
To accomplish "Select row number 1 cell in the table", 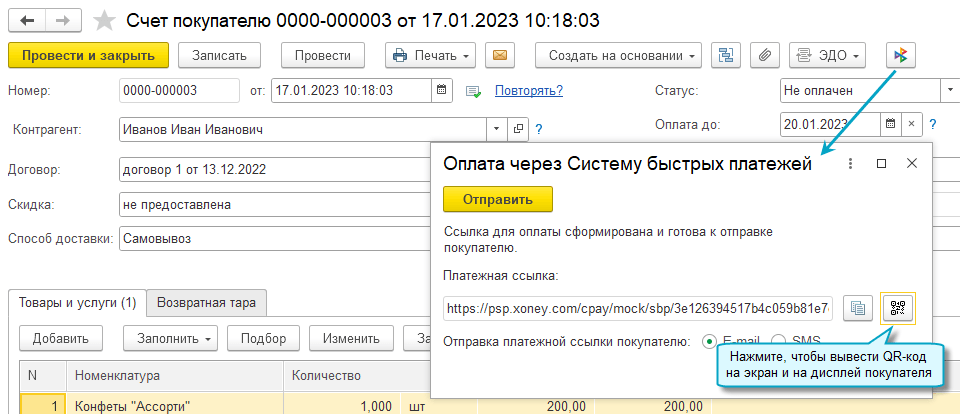I will [42, 405].
